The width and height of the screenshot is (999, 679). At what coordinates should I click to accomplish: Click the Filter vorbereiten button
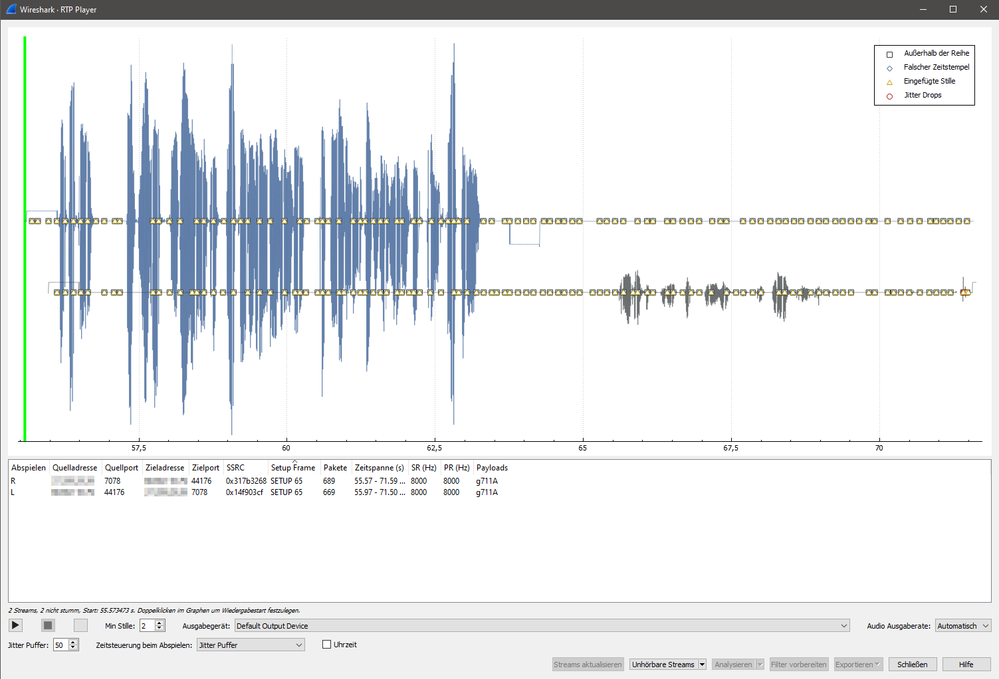[x=798, y=664]
